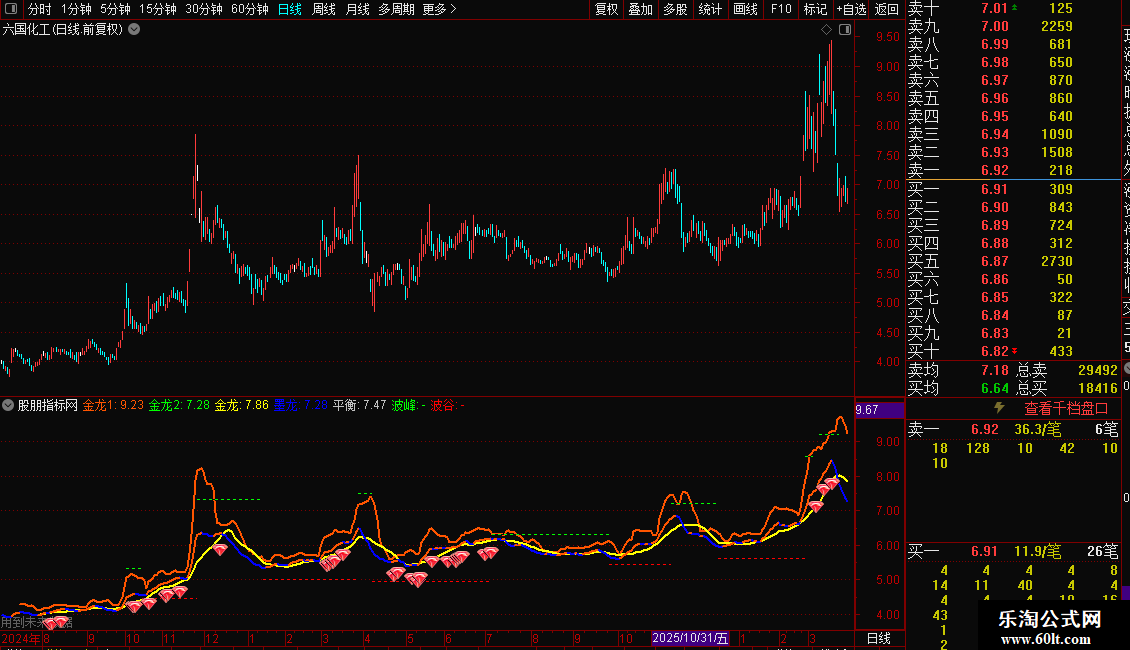Click the diamond marker icon above the chart

[x=827, y=30]
